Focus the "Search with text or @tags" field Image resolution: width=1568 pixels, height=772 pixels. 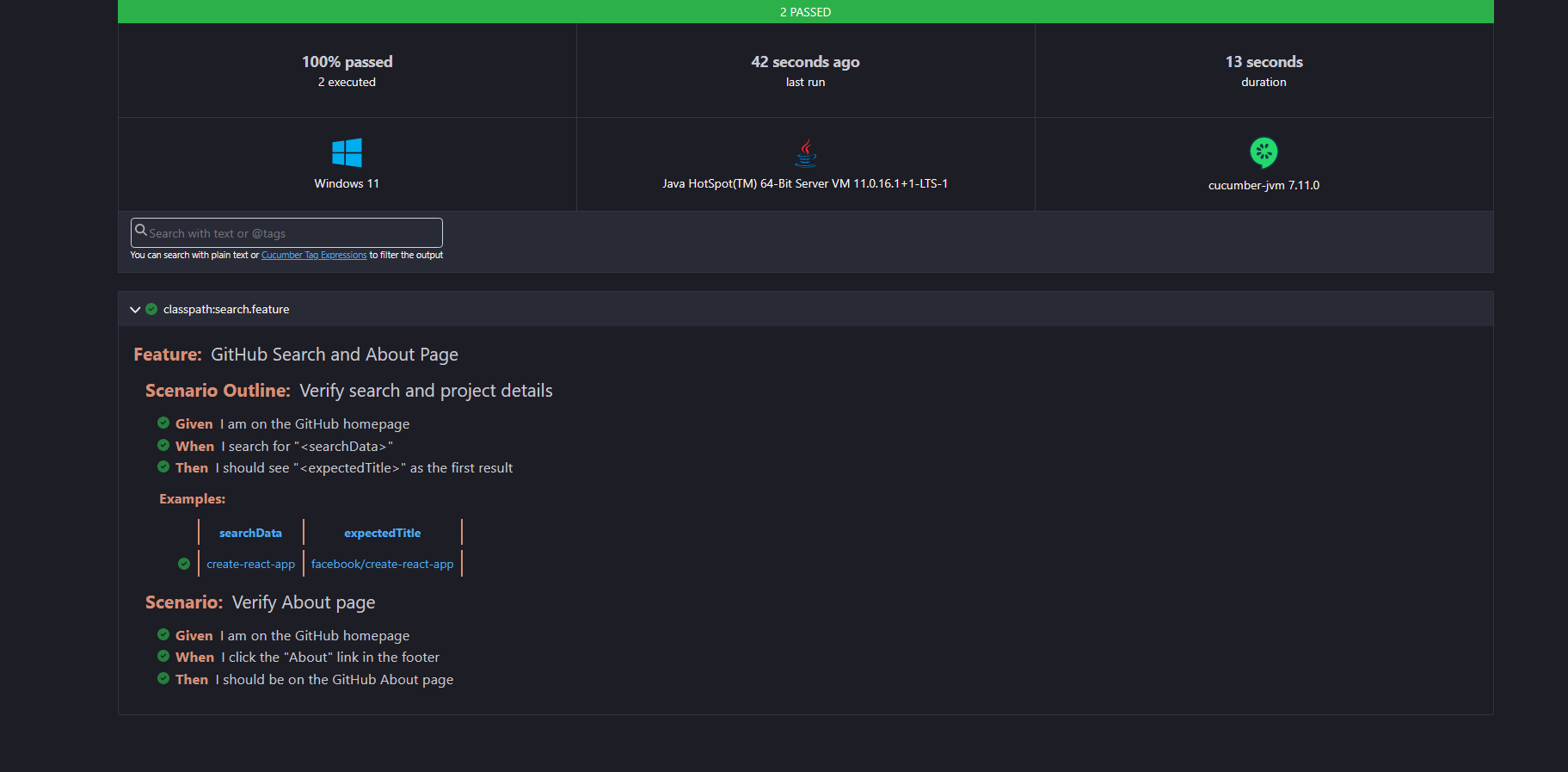click(x=286, y=233)
